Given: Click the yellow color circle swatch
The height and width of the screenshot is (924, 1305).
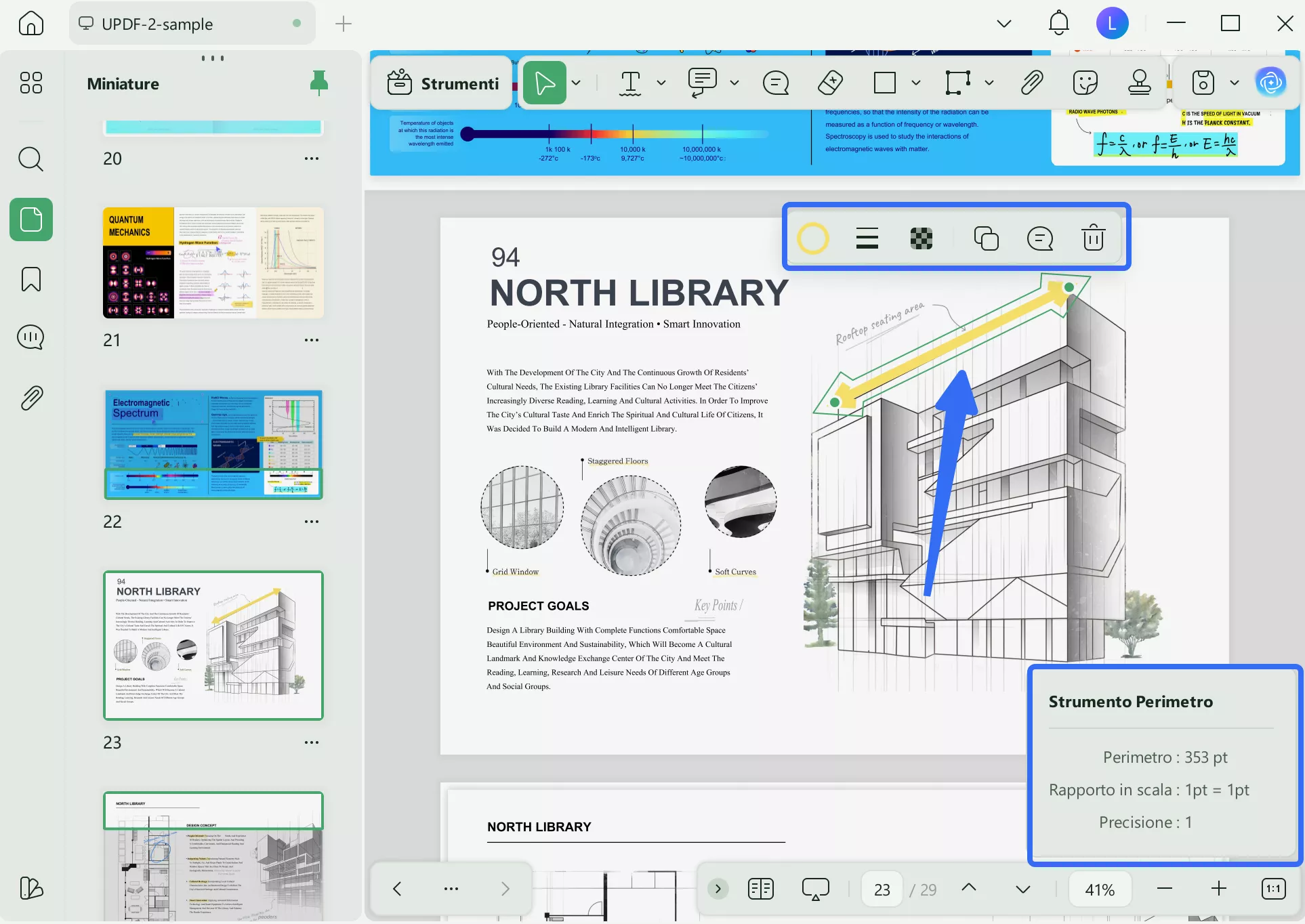Looking at the screenshot, I should [812, 238].
